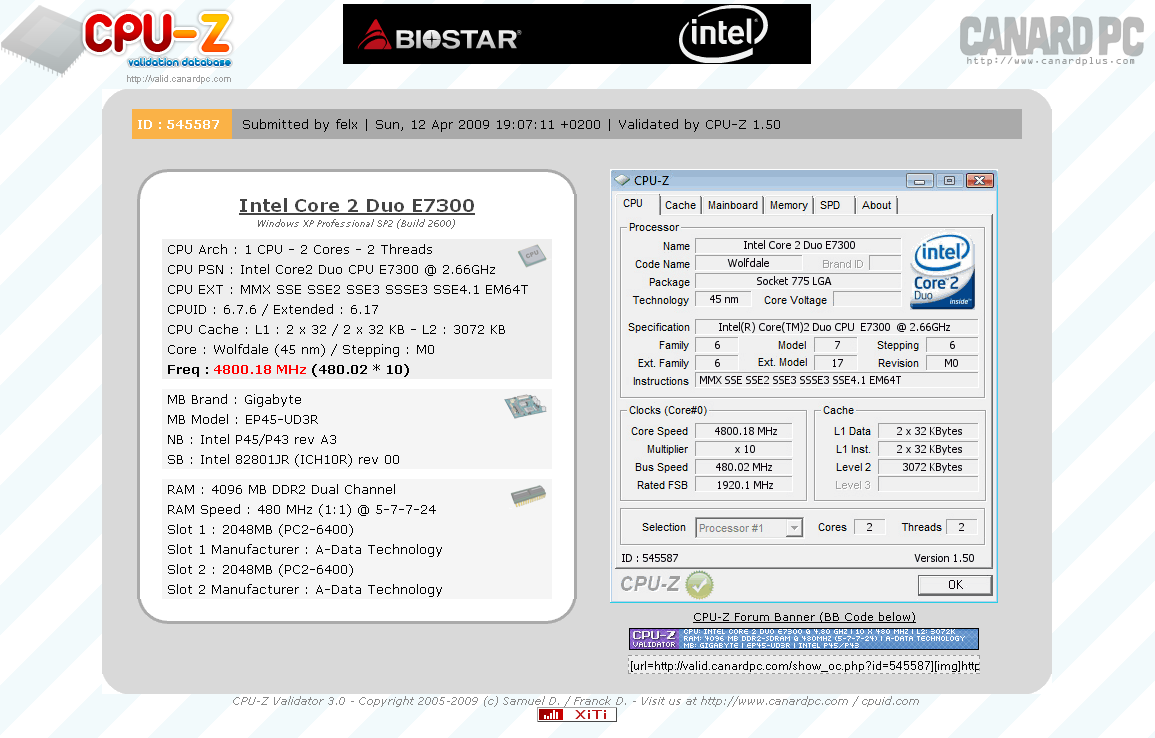Click the Intel Core 2 Duo badge
Screen dimensions: 1155x738
[943, 272]
